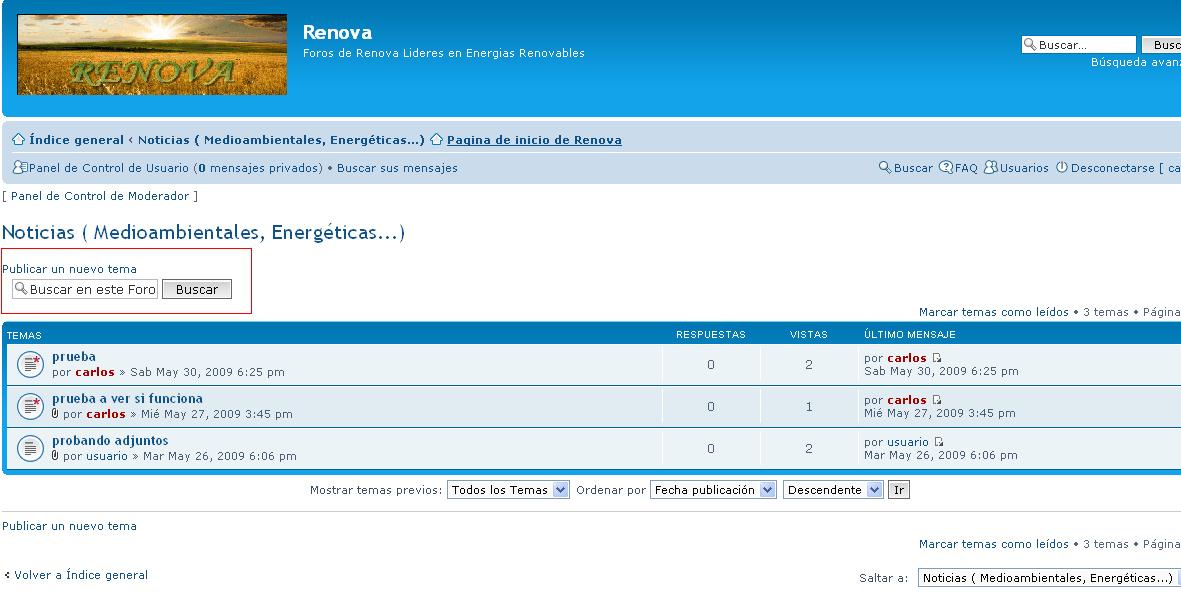This screenshot has height=593, width=1181.
Task: Open 'Pagina de inicio de Renova' link
Action: pyautogui.click(x=534, y=140)
